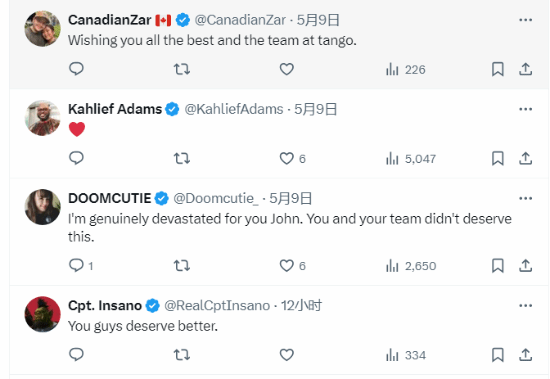Share Cpt. Insano's tweet
The height and width of the screenshot is (379, 550).
[x=525, y=355]
